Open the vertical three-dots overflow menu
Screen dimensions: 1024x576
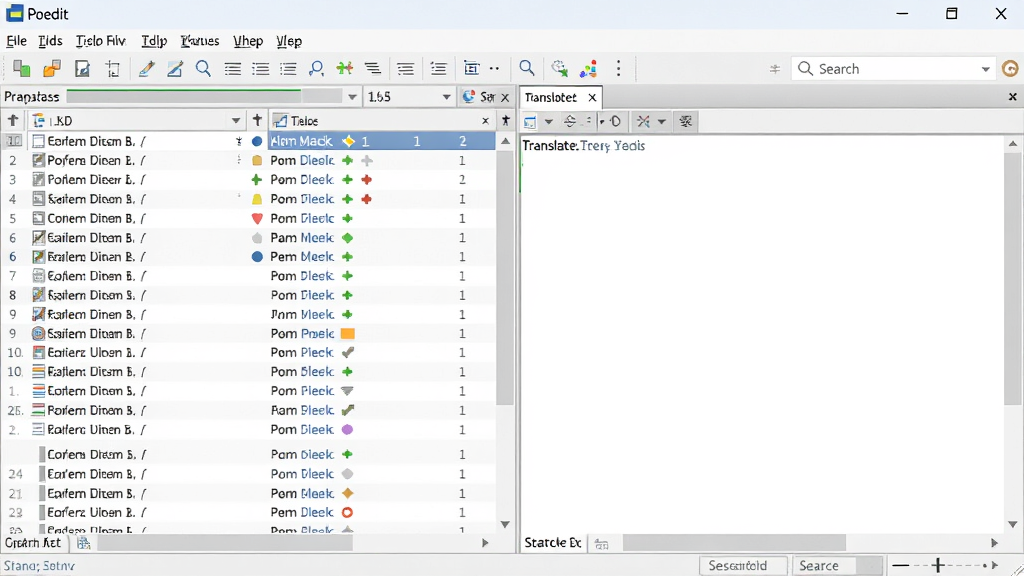[x=618, y=69]
